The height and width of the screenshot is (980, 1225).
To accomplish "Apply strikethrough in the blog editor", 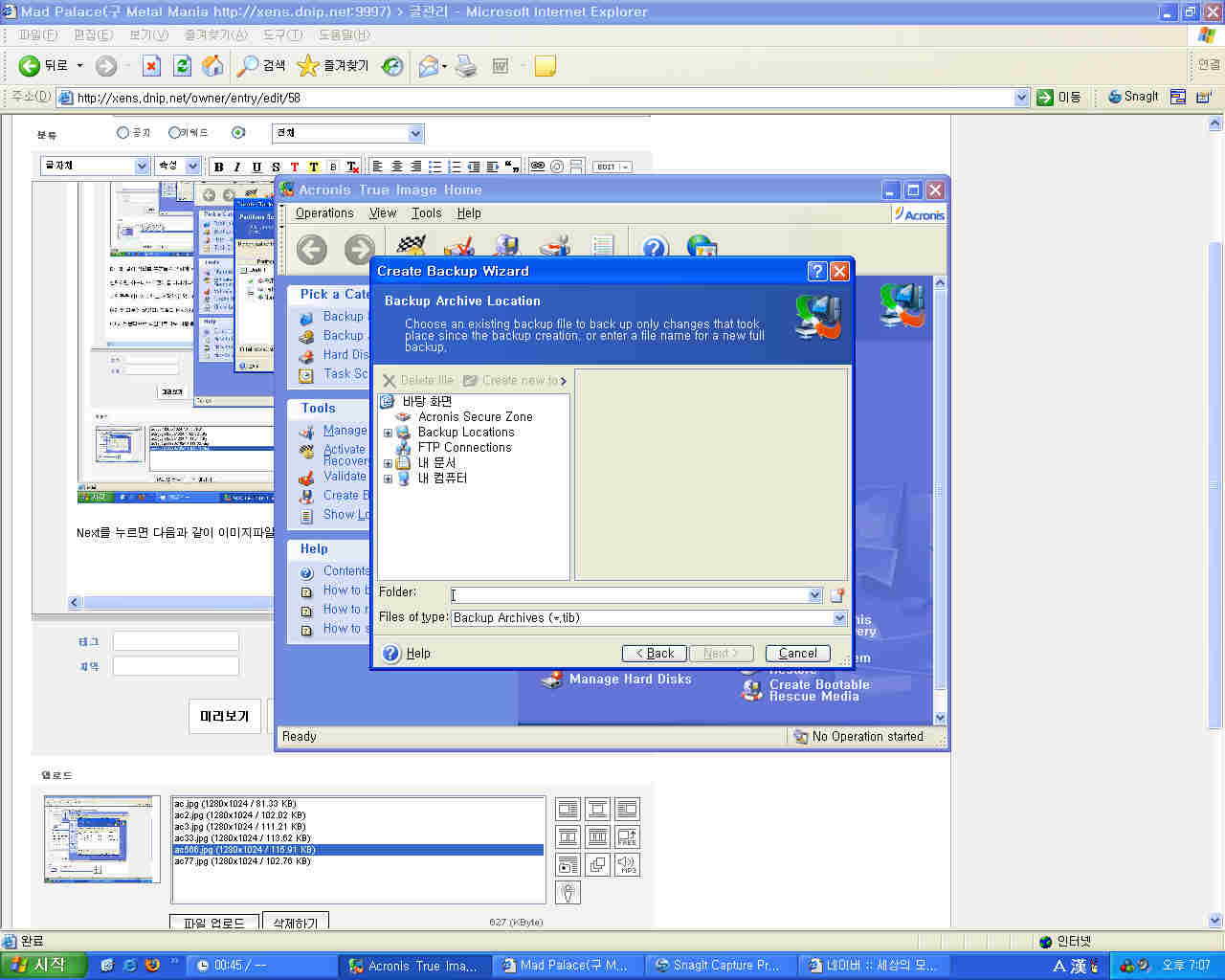I will (276, 167).
